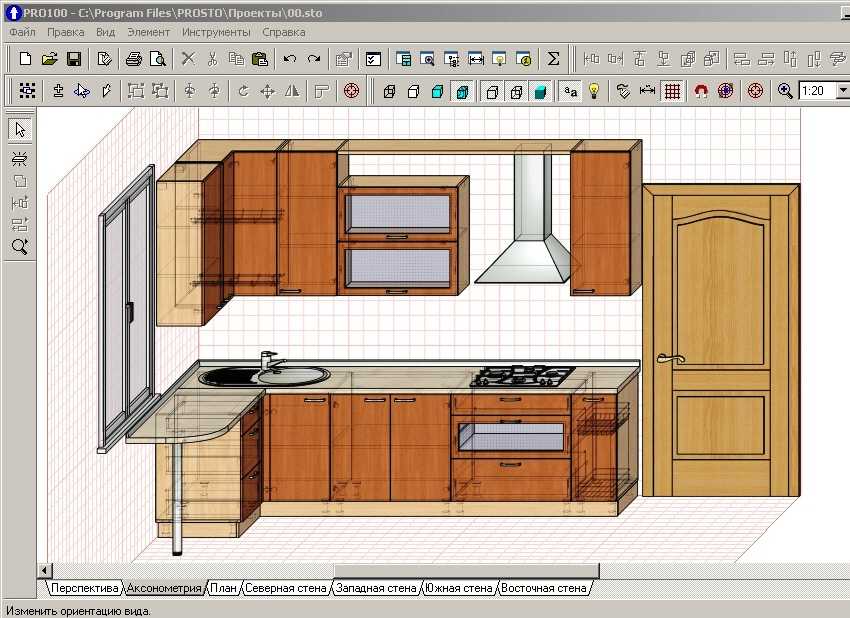Click the move four-arrow cross icon
The image size is (850, 618).
tap(267, 91)
